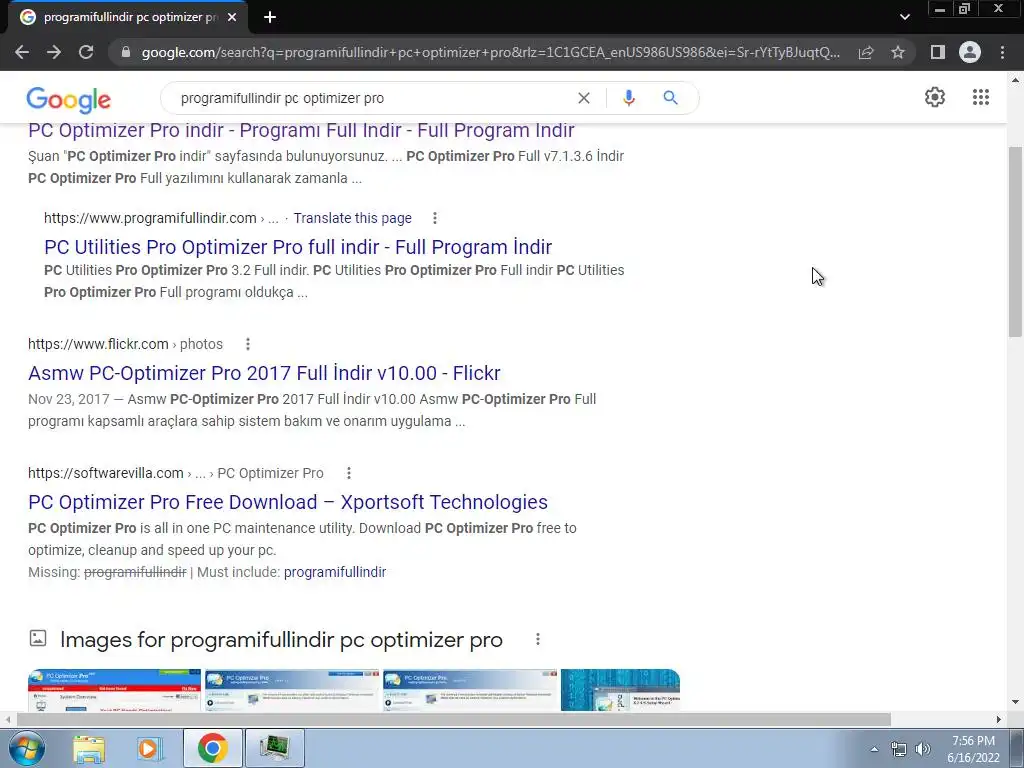Open the Windows Start menu
The image size is (1024, 768).
tap(25, 748)
